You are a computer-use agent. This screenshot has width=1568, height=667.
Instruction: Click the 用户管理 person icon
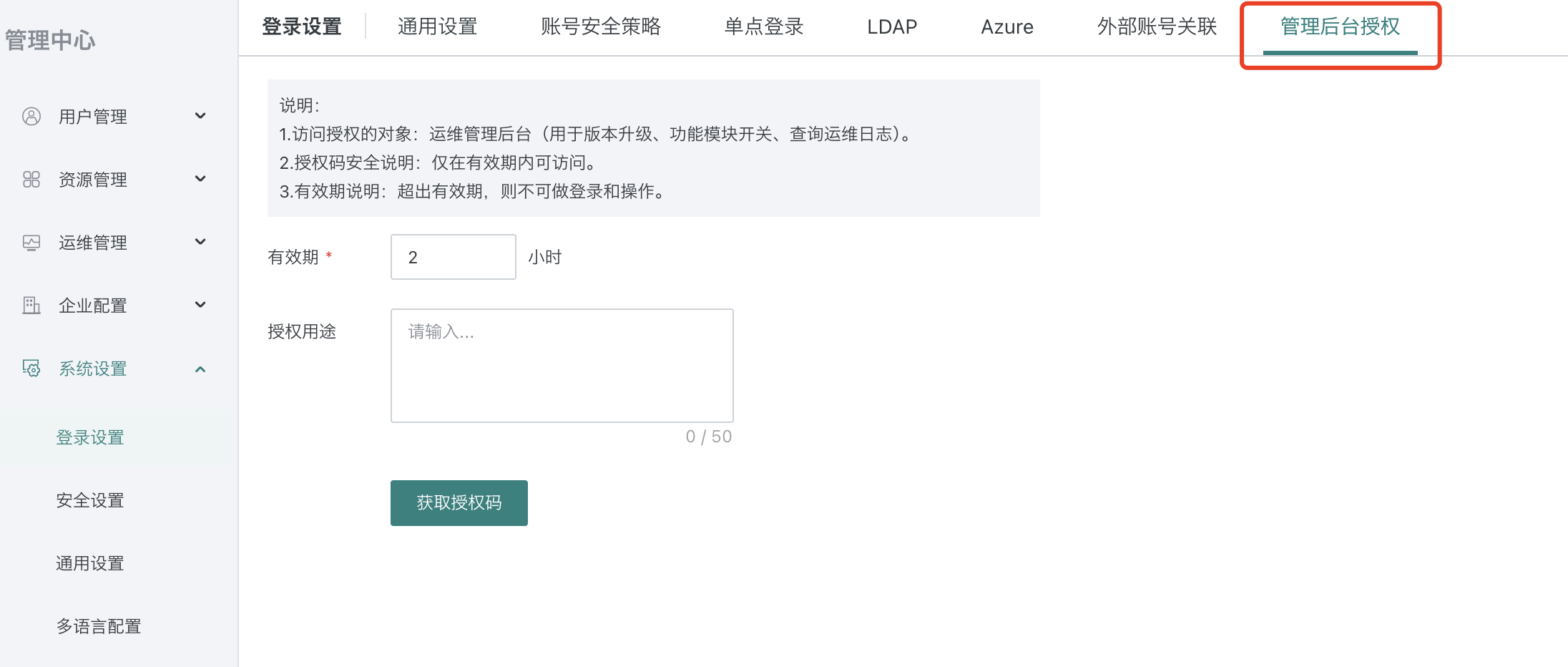(31, 116)
